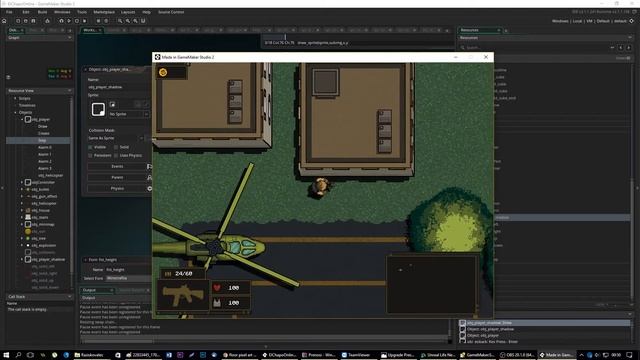Image resolution: width=640 pixels, height=360 pixels.
Task: Open the File menu
Action: [x=9, y=12]
